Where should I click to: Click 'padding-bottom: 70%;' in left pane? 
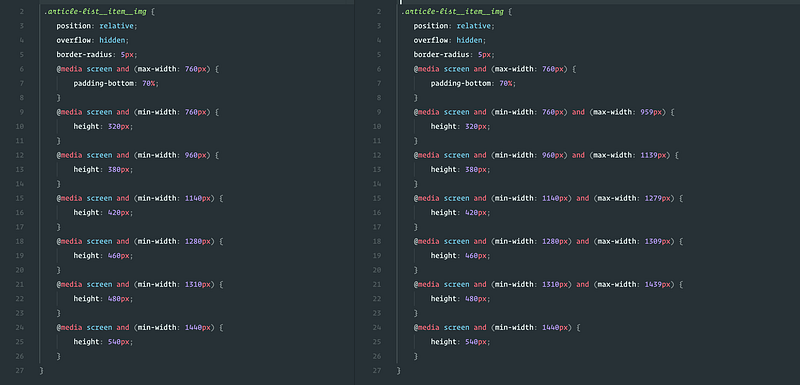coord(116,83)
